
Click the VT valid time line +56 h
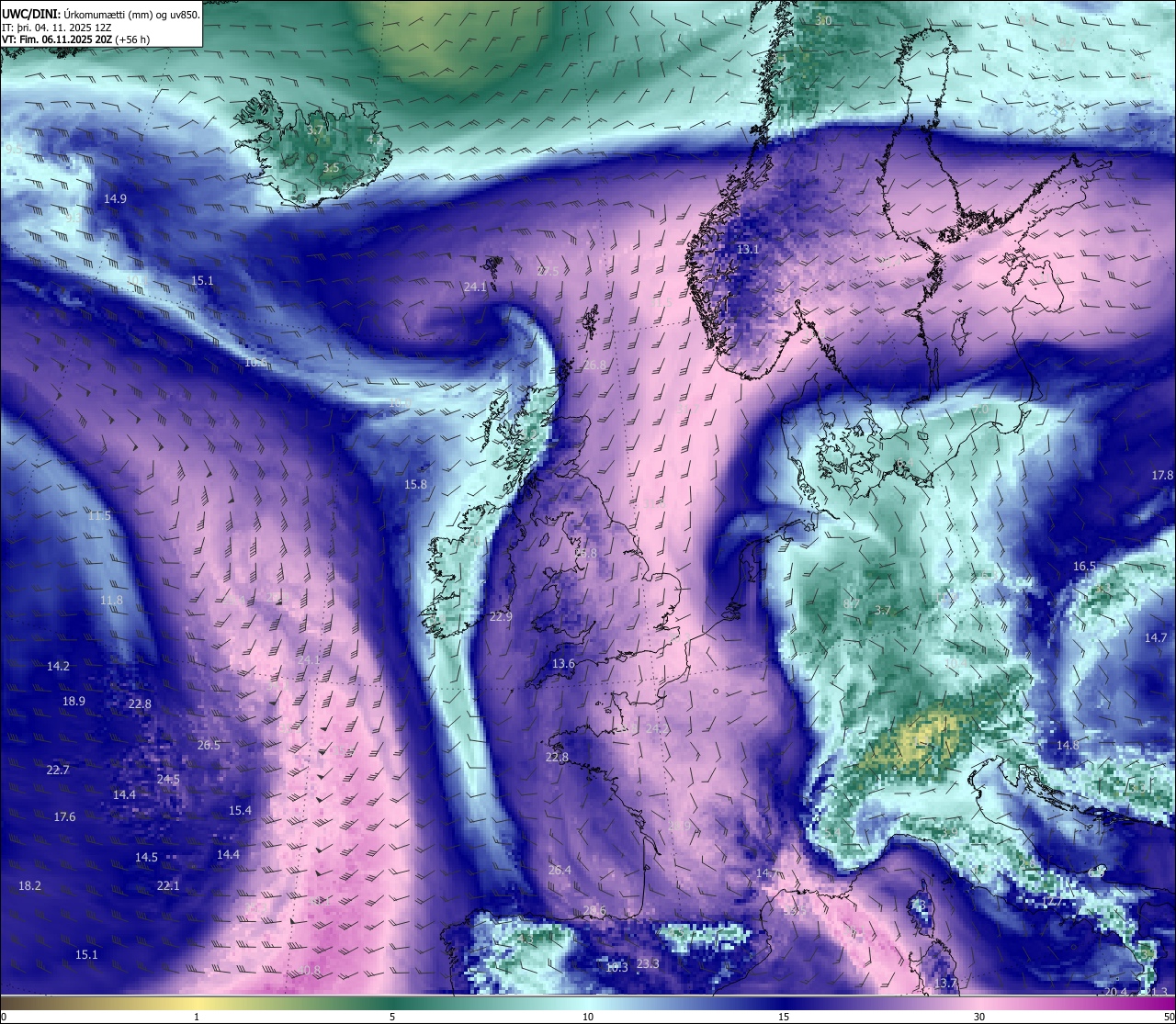76,39
